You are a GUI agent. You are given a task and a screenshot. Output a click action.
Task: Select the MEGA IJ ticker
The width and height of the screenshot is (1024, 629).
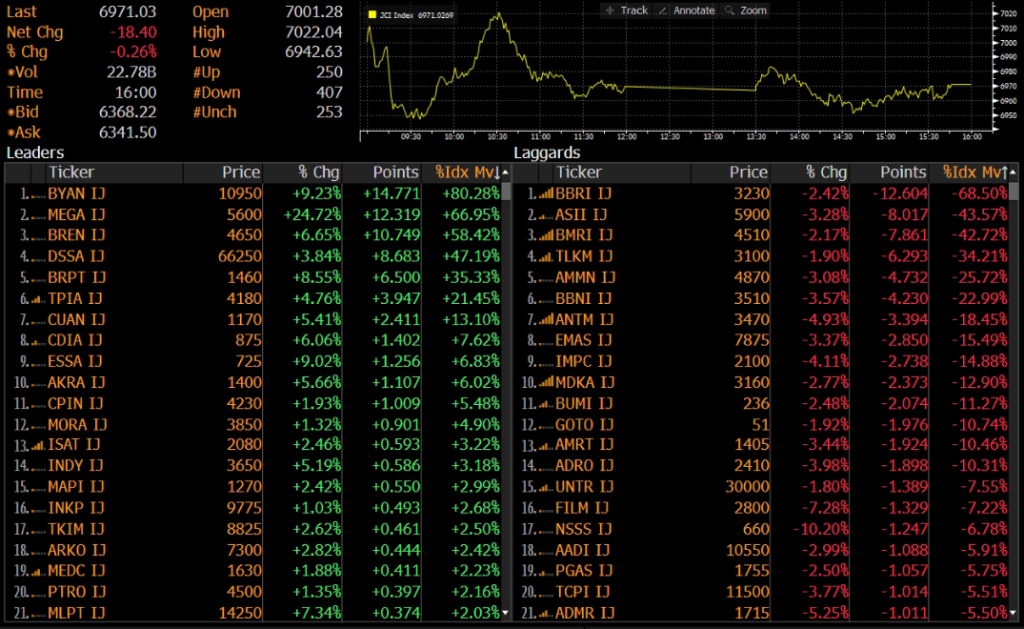[x=74, y=214]
